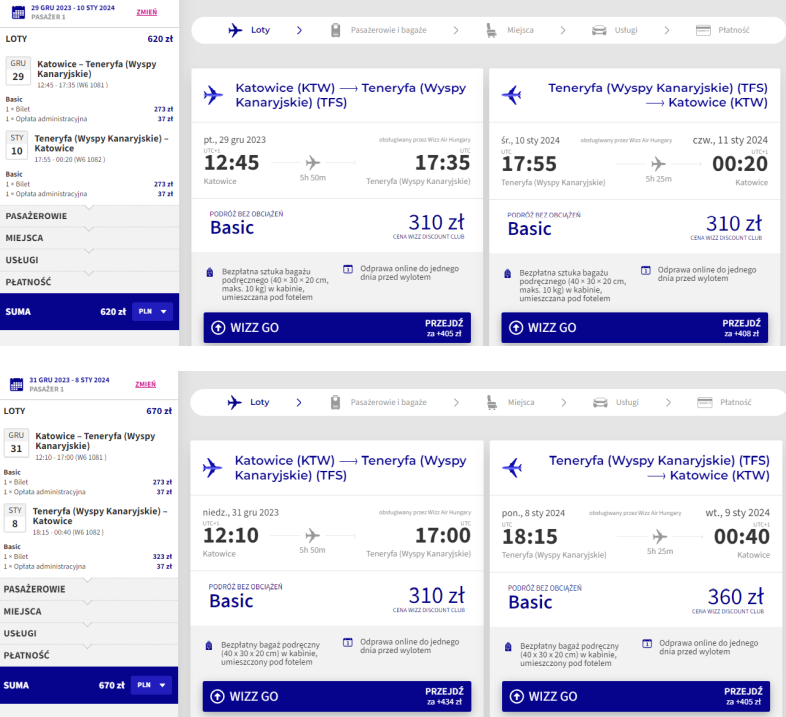Select Basic fare on 12:45 flight card
Image resolution: width=786 pixels, height=717 pixels.
pos(337,226)
